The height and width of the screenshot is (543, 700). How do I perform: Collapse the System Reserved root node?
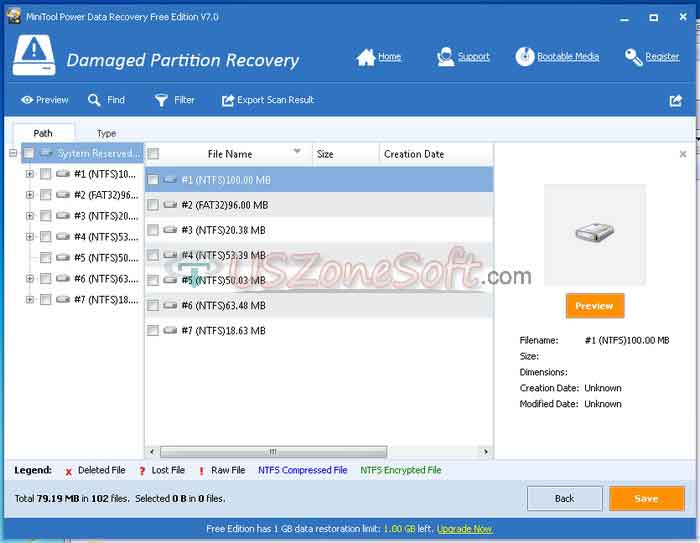[13, 153]
